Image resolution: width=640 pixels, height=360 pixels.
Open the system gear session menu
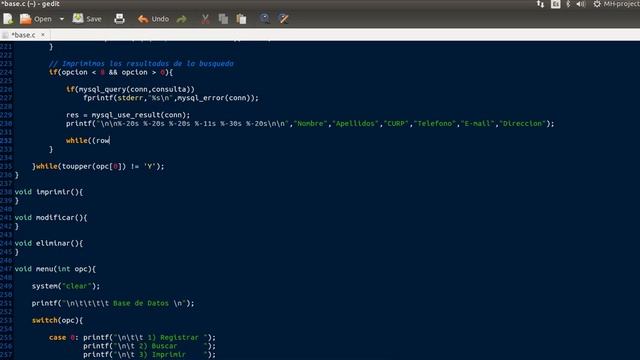click(x=597, y=4)
